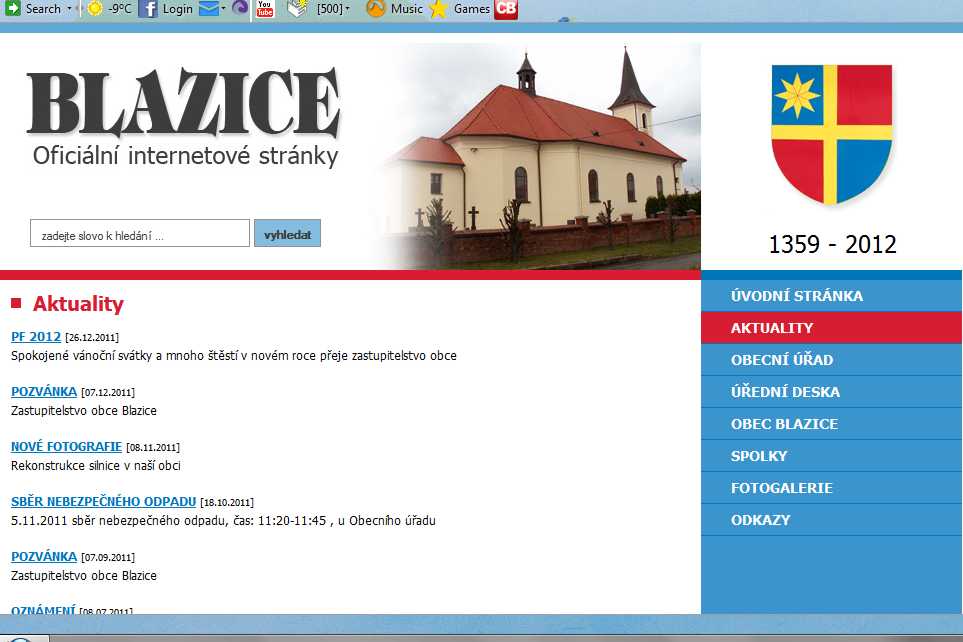Open the PF 2012 news link
The height and width of the screenshot is (642, 963).
click(x=36, y=337)
